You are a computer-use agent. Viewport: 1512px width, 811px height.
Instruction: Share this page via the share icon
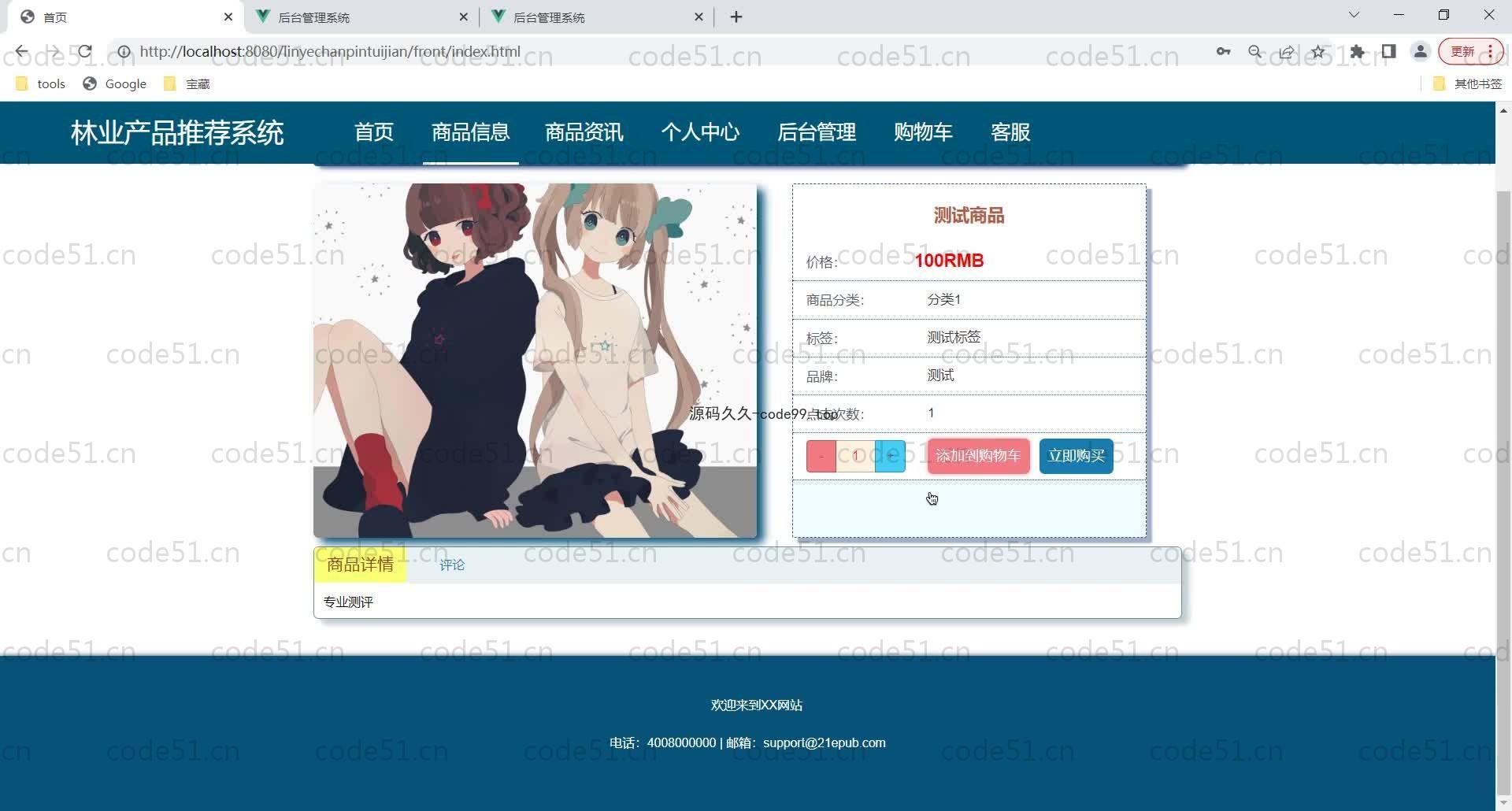click(1286, 52)
